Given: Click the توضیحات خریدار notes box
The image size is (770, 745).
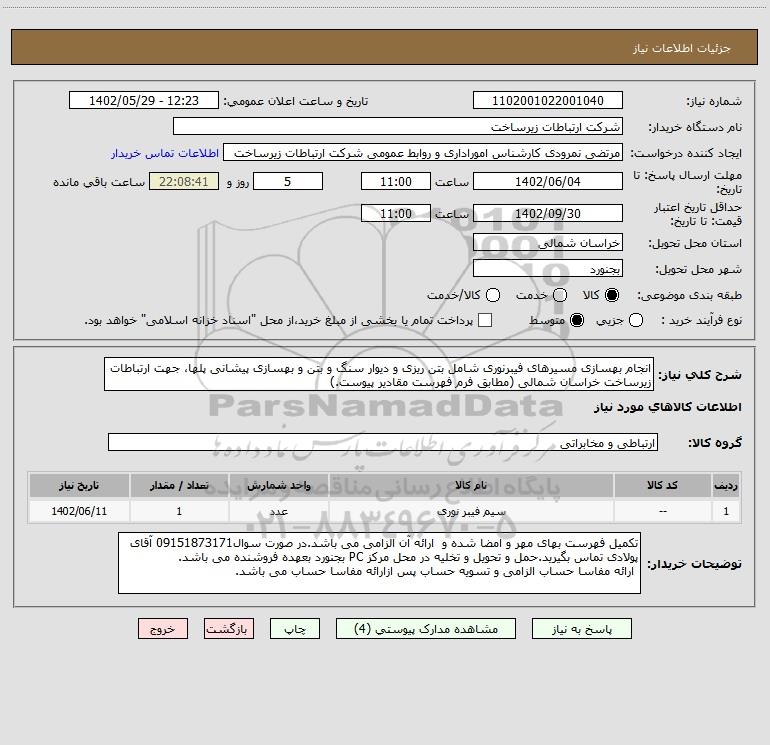Looking at the screenshot, I should (379, 563).
